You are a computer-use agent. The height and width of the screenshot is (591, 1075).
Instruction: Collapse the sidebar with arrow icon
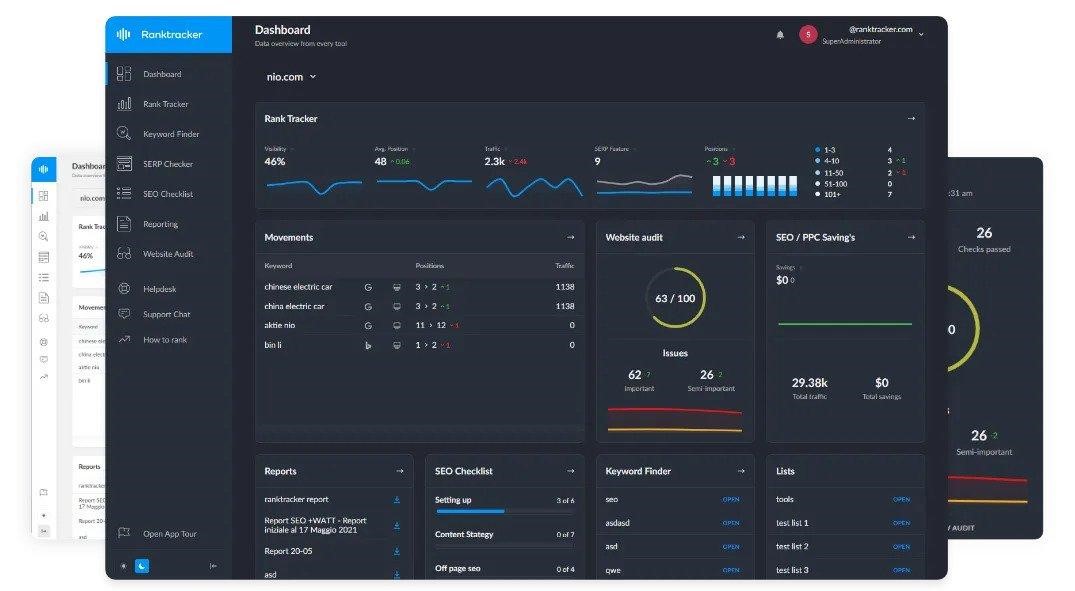[213, 566]
